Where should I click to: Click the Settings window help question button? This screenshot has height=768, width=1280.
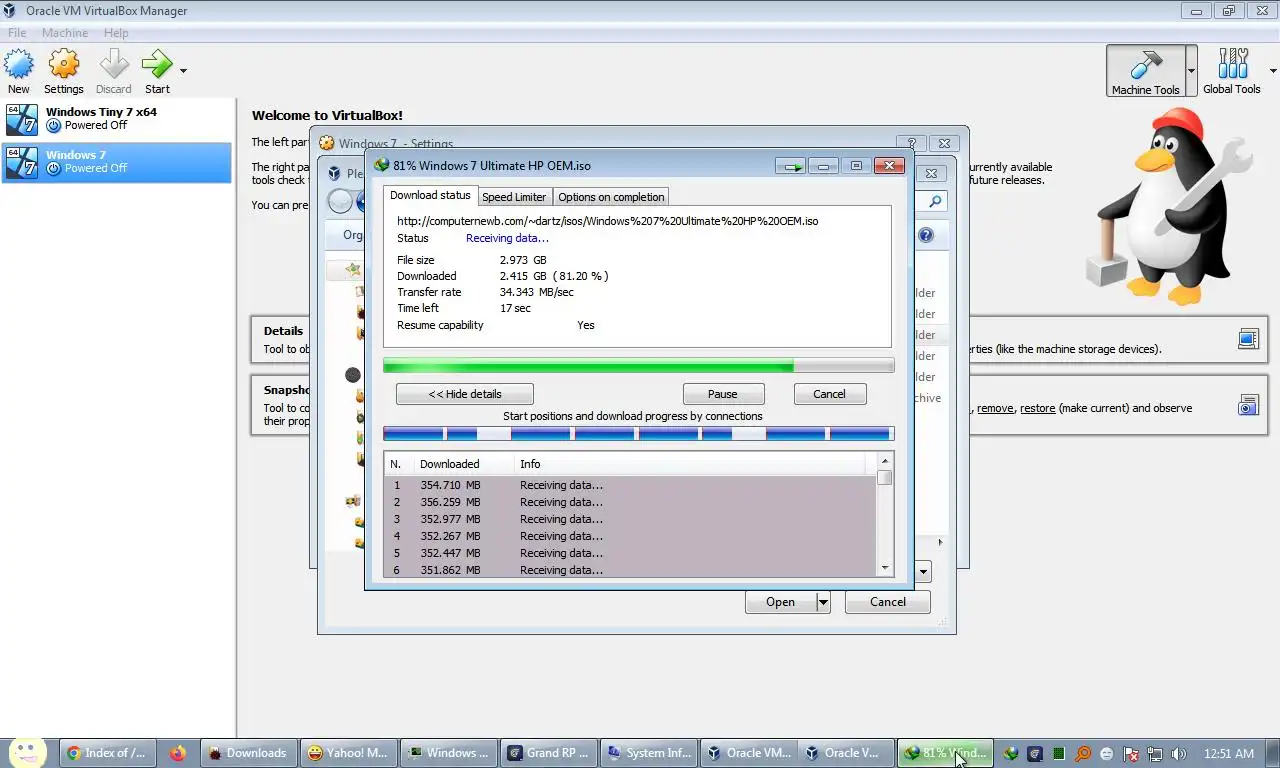point(911,143)
